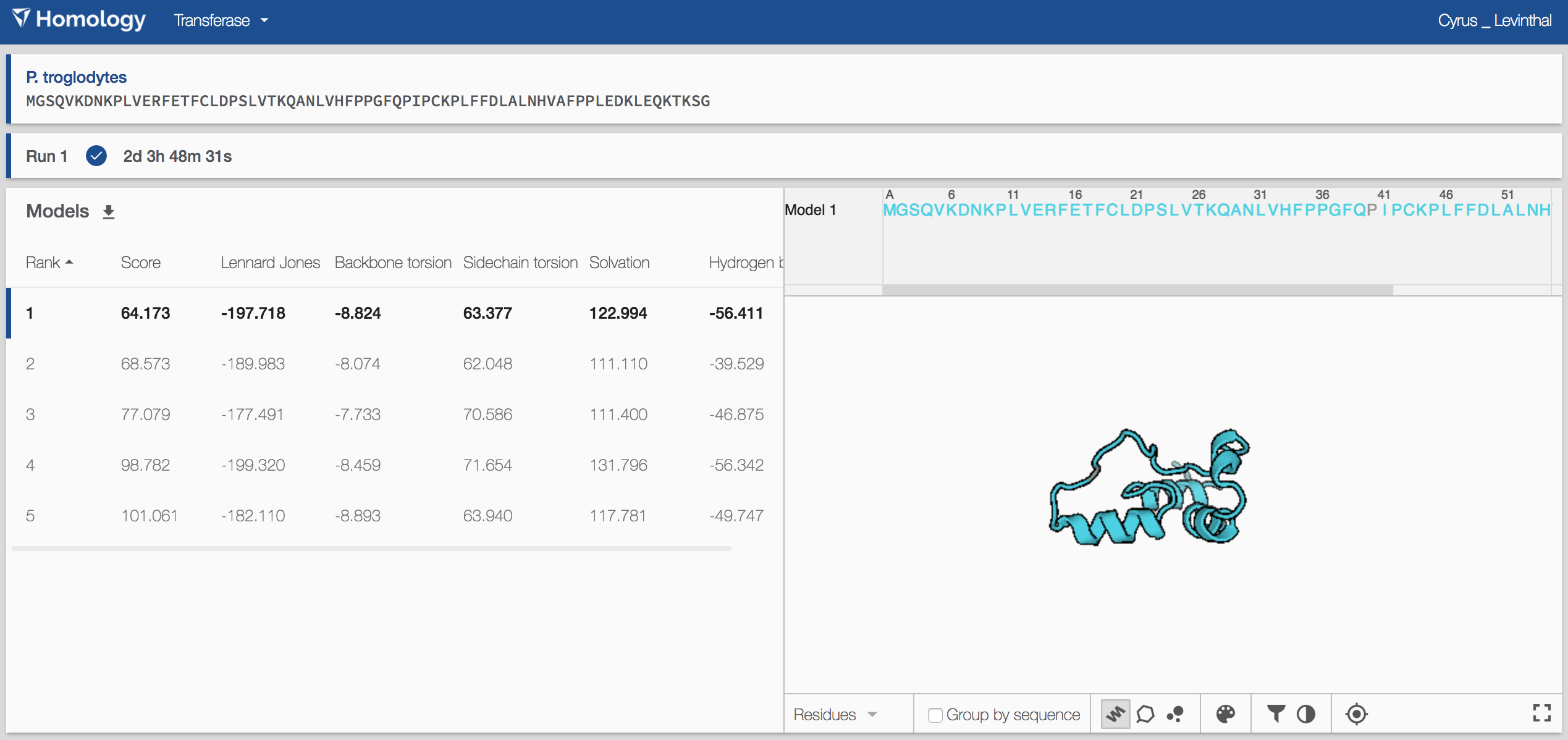The height and width of the screenshot is (740, 1568).
Task: Click score value 101.061
Action: (x=149, y=516)
